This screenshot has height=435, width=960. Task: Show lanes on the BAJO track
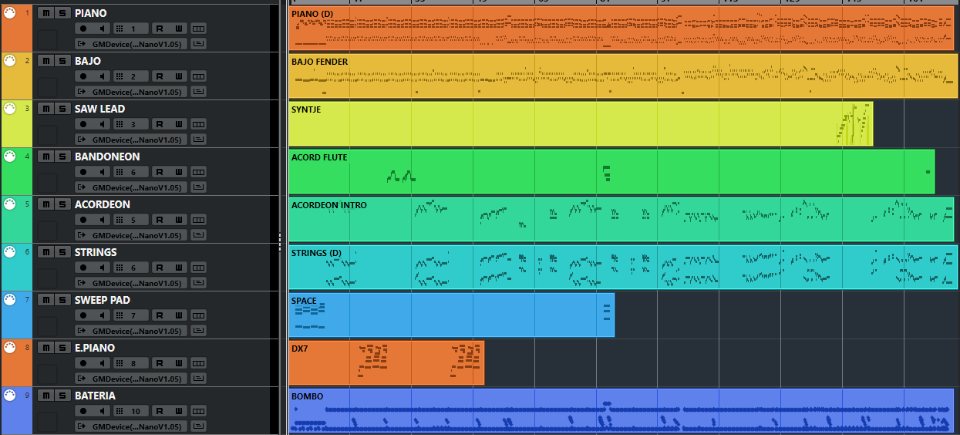[198, 76]
